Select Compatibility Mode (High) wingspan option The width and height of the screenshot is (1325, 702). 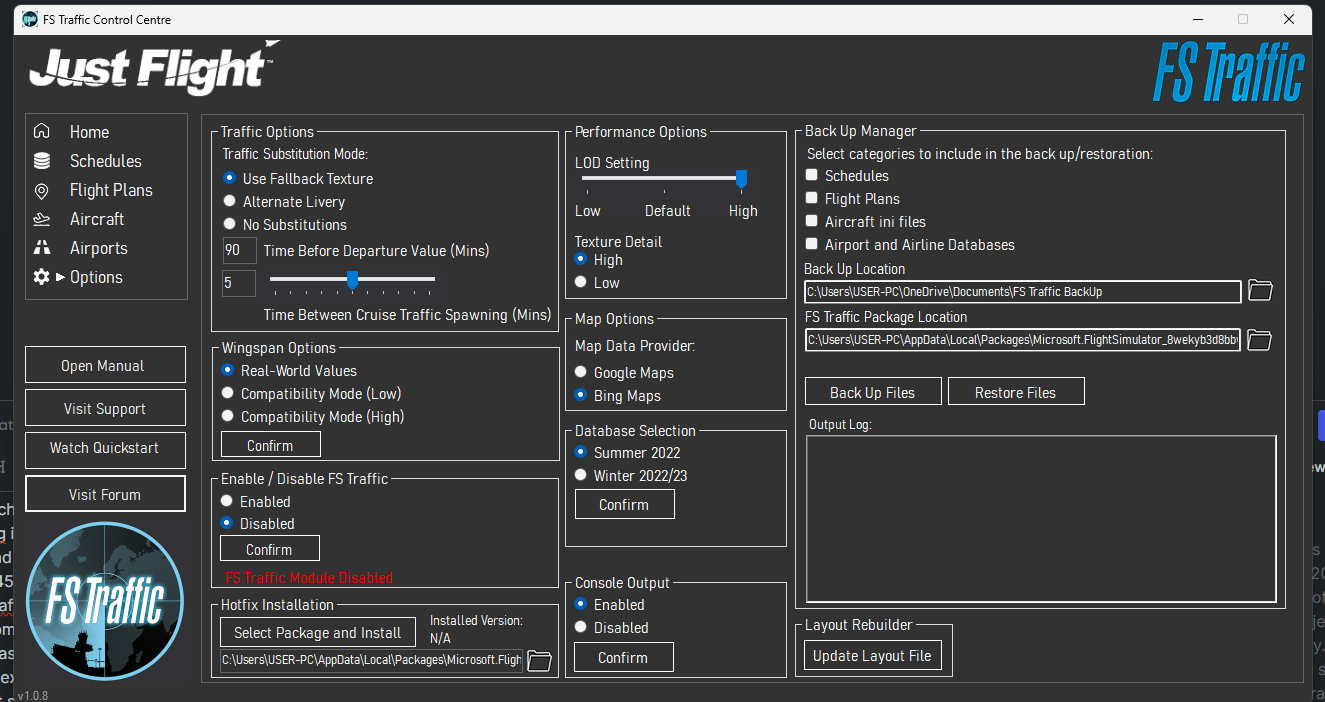[x=228, y=416]
